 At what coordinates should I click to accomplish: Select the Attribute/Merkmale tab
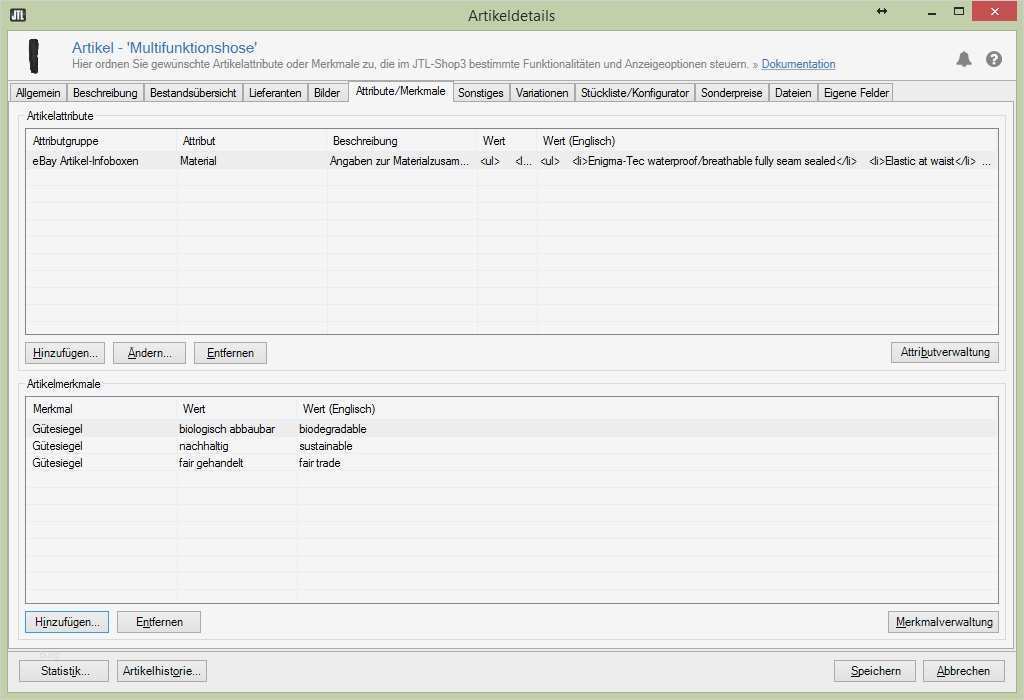400,91
